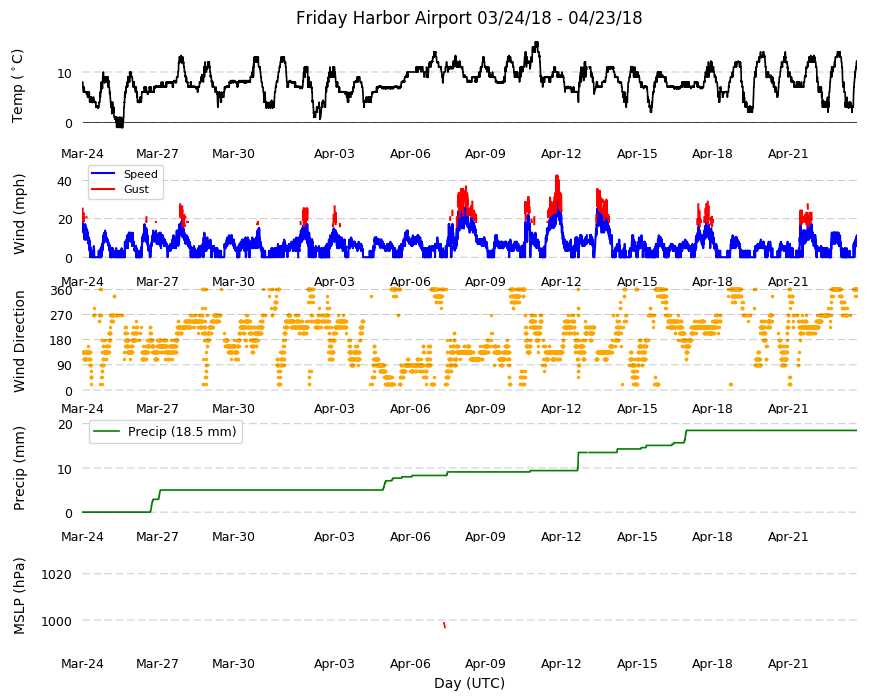
Task: Click the 40 tick on the Wind axis
Action: pyautogui.click(x=64, y=181)
